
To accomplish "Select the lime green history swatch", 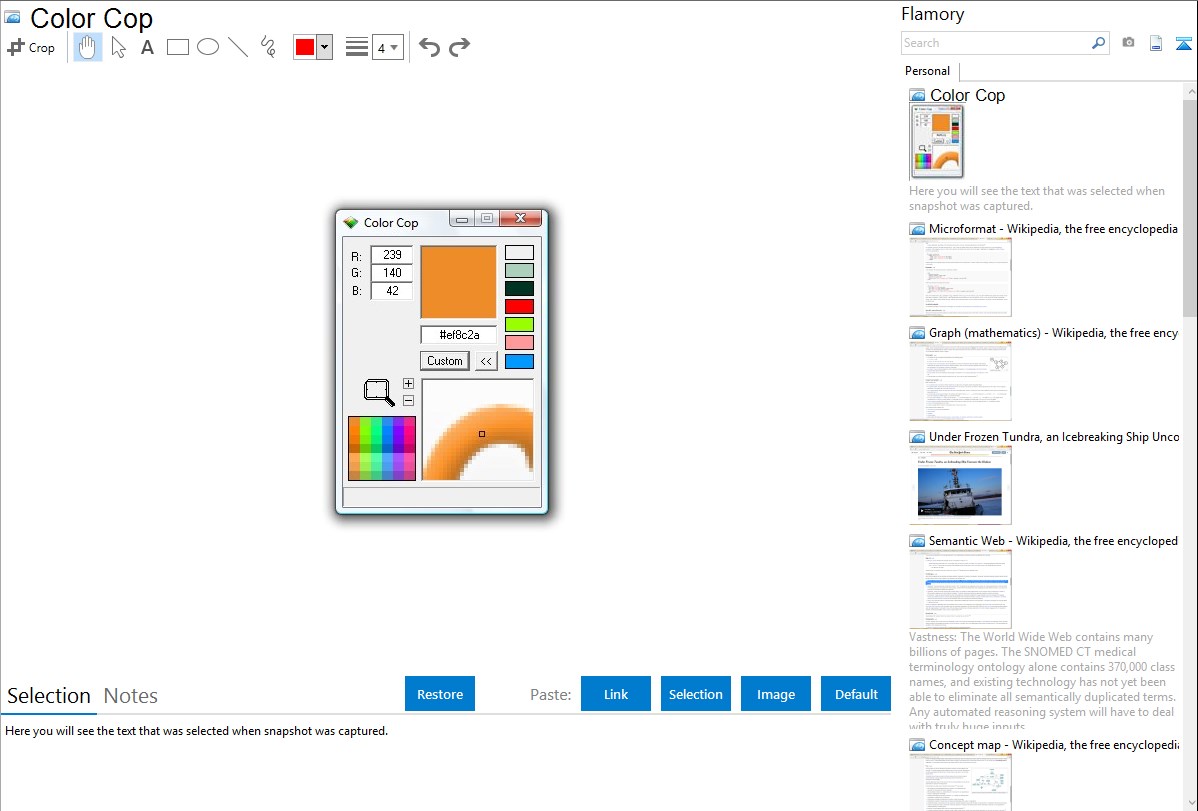I will coord(520,325).
